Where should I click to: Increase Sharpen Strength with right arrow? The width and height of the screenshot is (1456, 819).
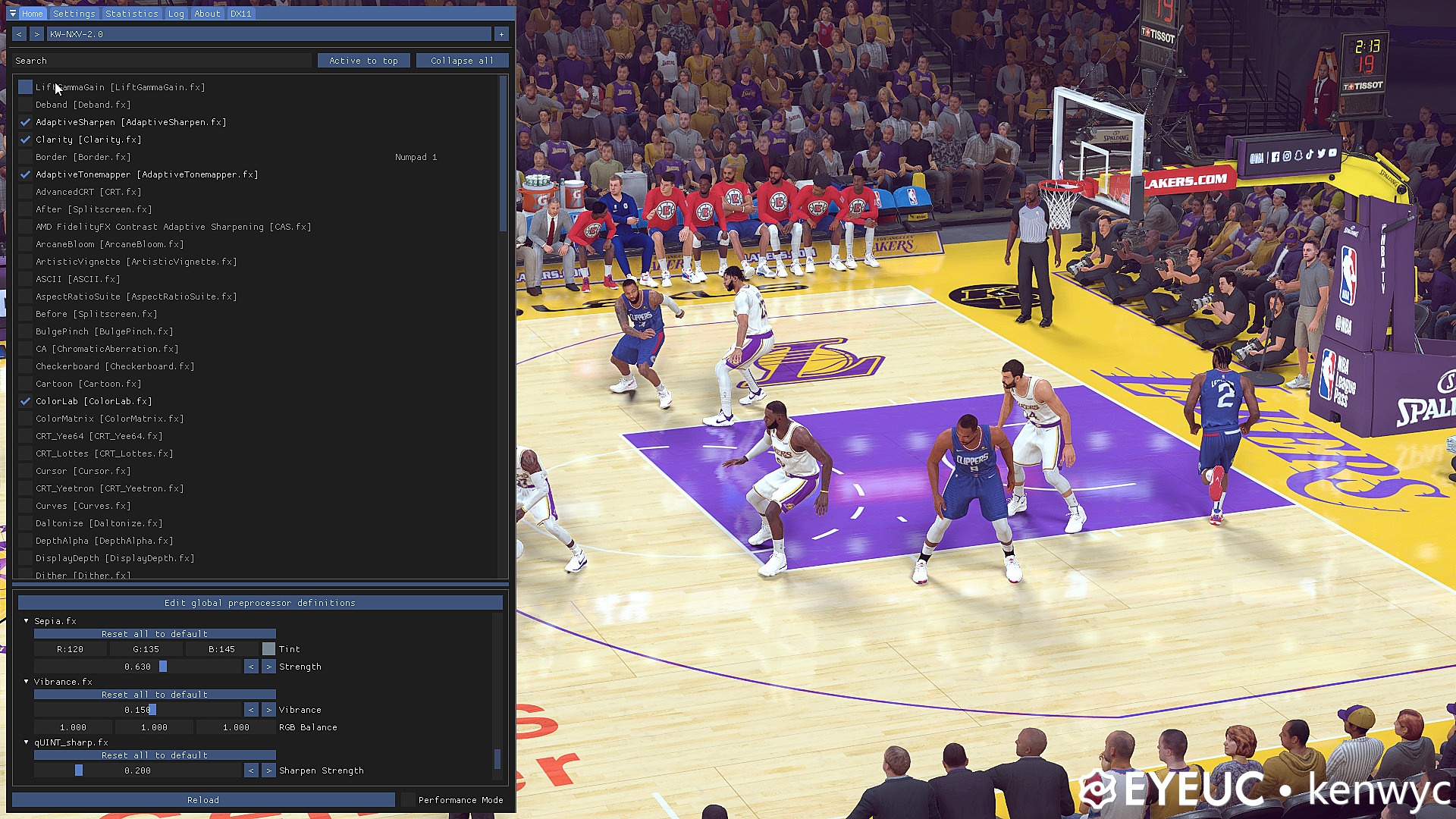click(x=268, y=770)
